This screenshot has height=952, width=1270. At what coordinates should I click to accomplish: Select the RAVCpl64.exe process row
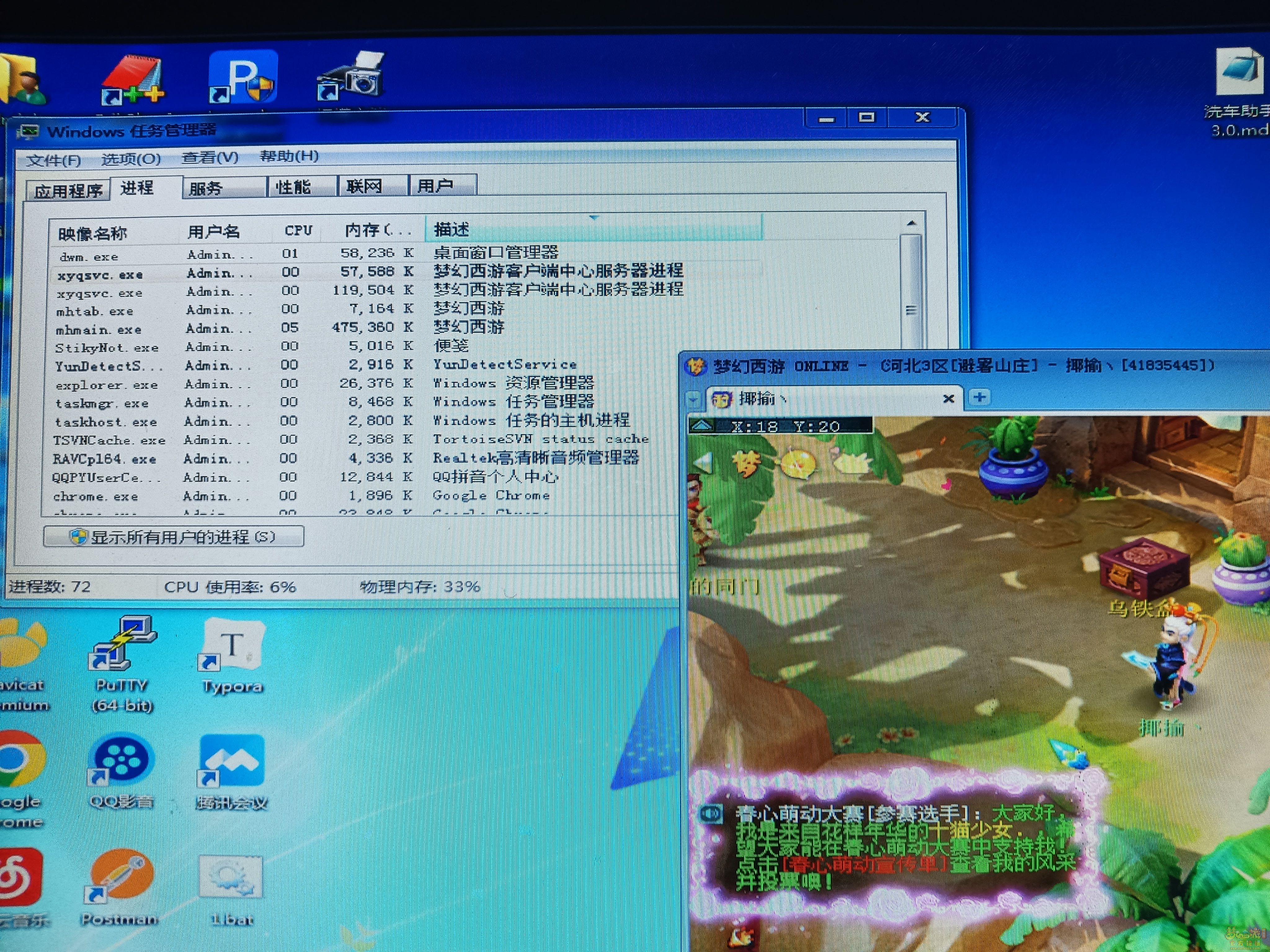coord(367,459)
